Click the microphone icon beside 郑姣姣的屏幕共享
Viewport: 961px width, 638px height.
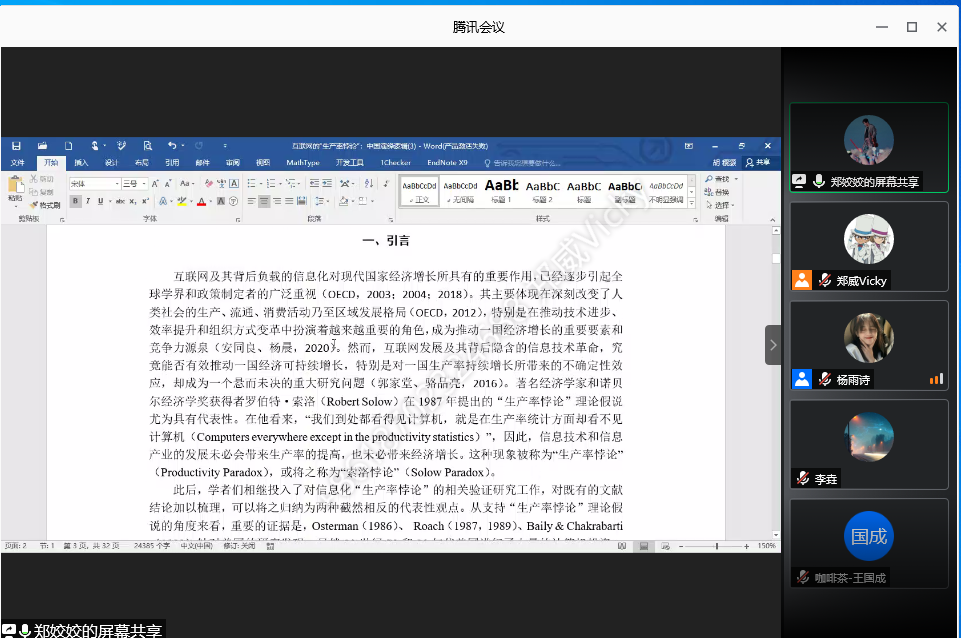819,182
